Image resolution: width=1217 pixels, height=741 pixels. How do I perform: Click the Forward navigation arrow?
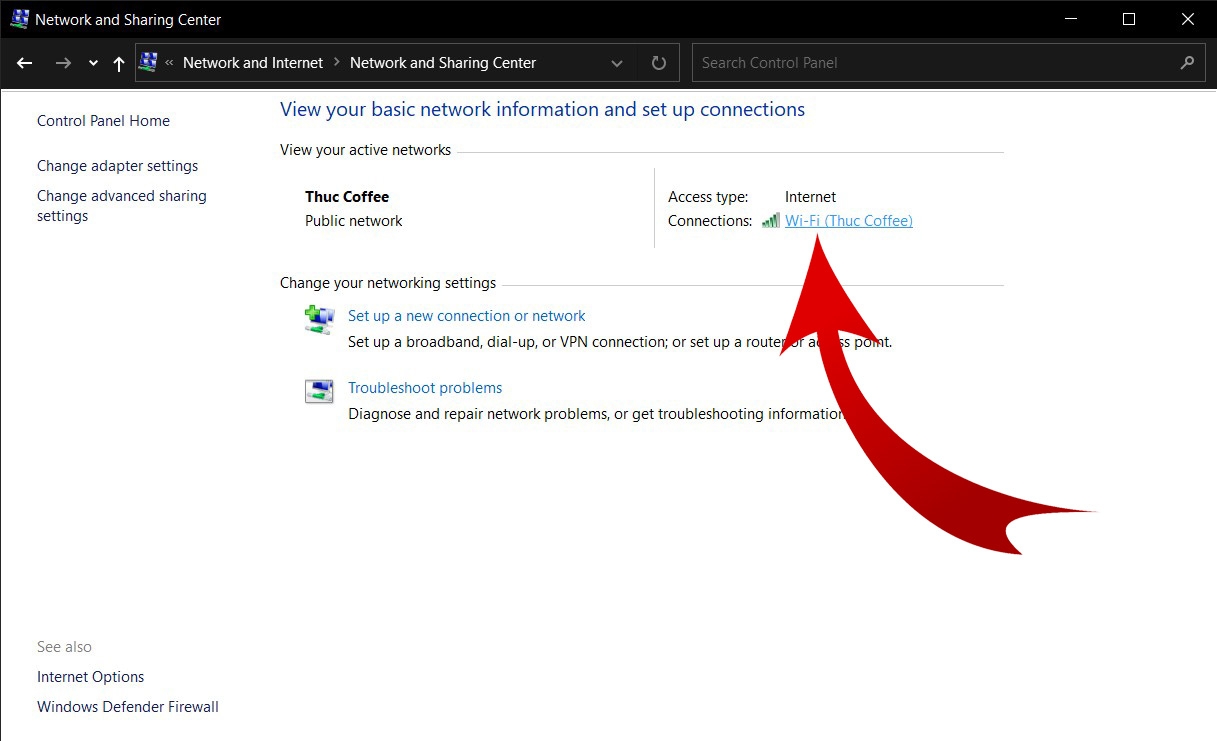[63, 63]
